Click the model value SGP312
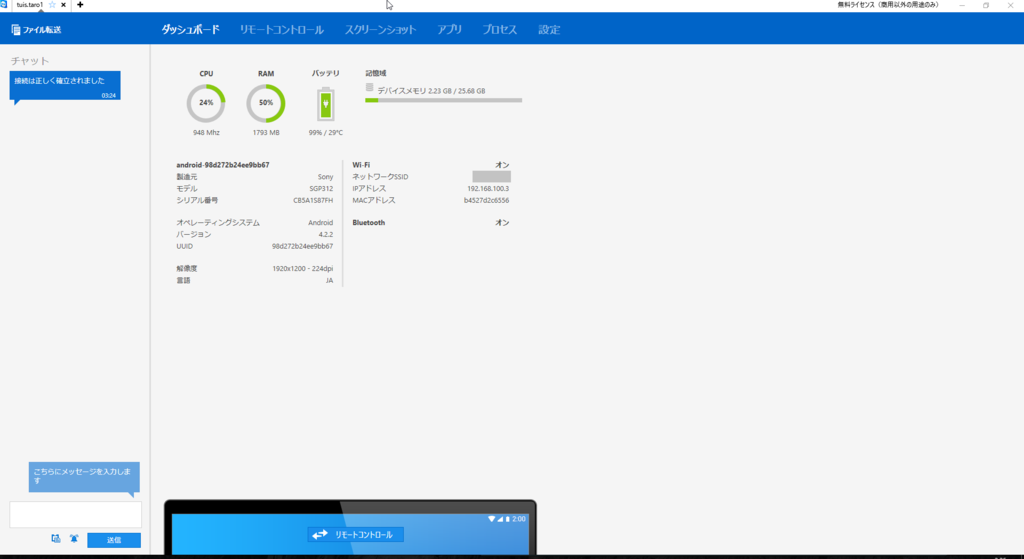 click(321, 189)
